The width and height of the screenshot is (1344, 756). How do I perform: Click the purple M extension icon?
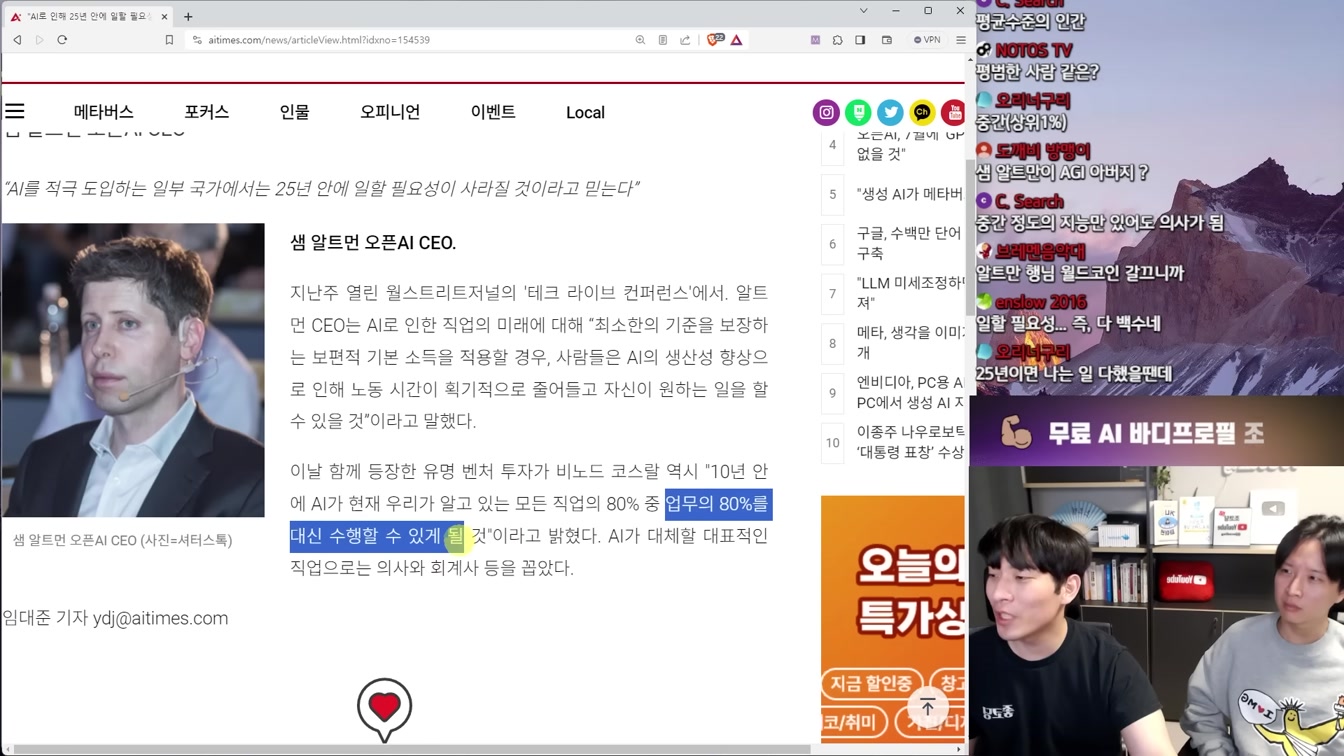[x=815, y=40]
